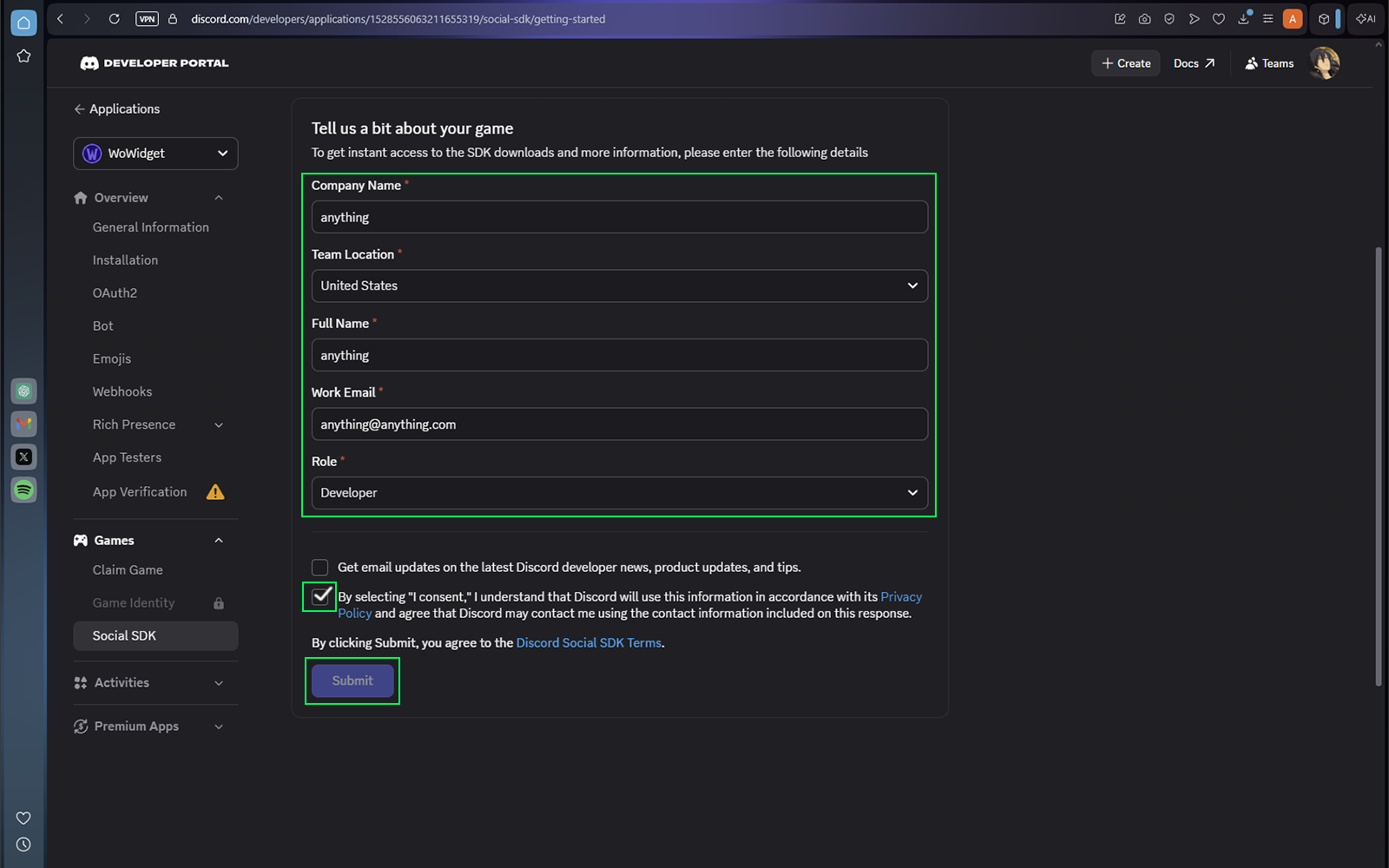Image resolution: width=1389 pixels, height=868 pixels.
Task: Open the OAuth2 settings
Action: (115, 293)
